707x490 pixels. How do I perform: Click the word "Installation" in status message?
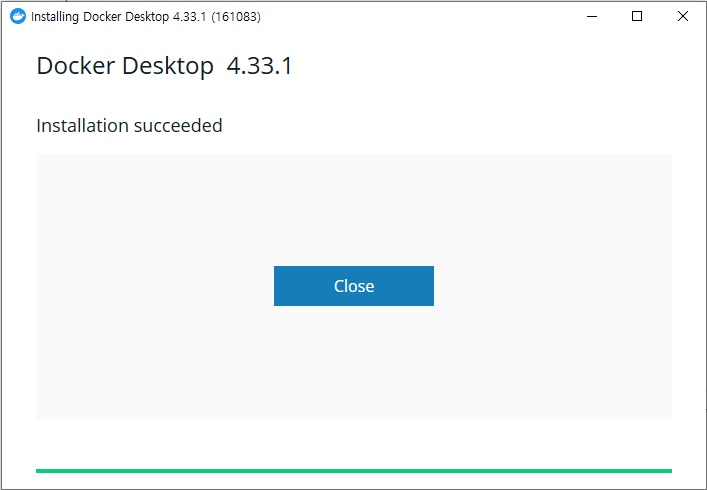click(x=83, y=126)
